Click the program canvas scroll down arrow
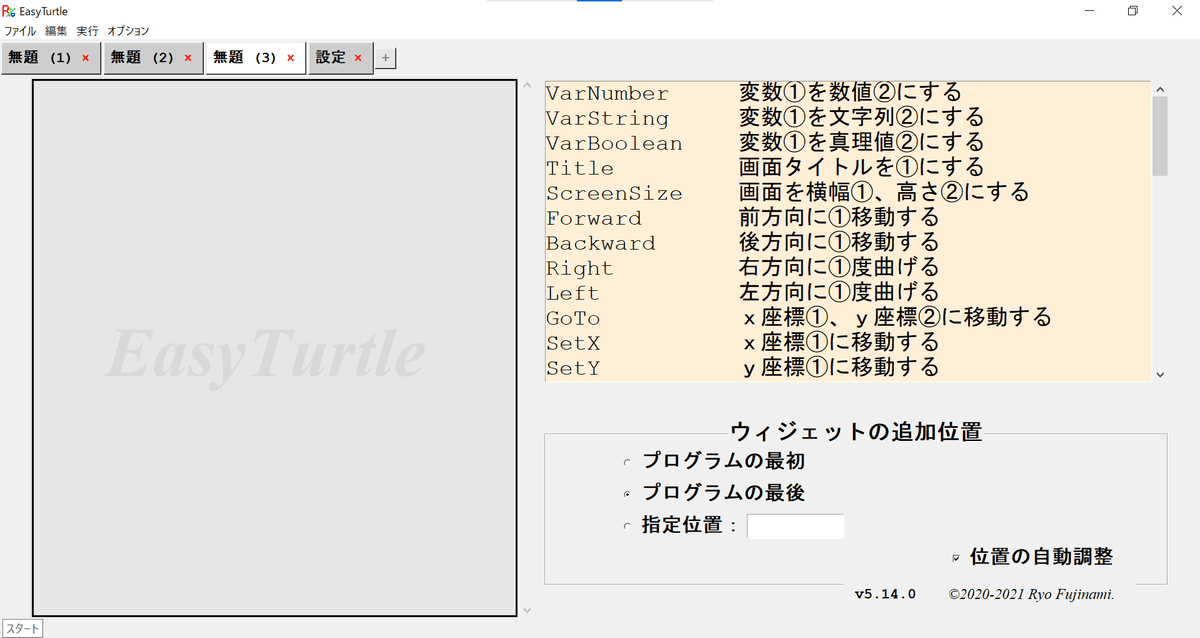 coord(527,609)
